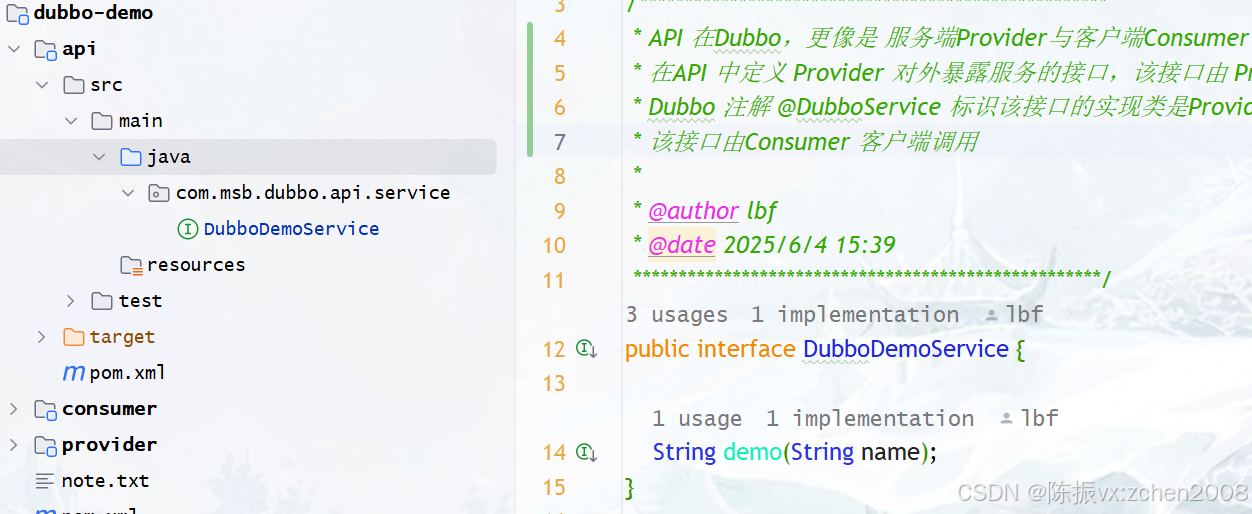Click the main folder icon

pyautogui.click(x=102, y=121)
